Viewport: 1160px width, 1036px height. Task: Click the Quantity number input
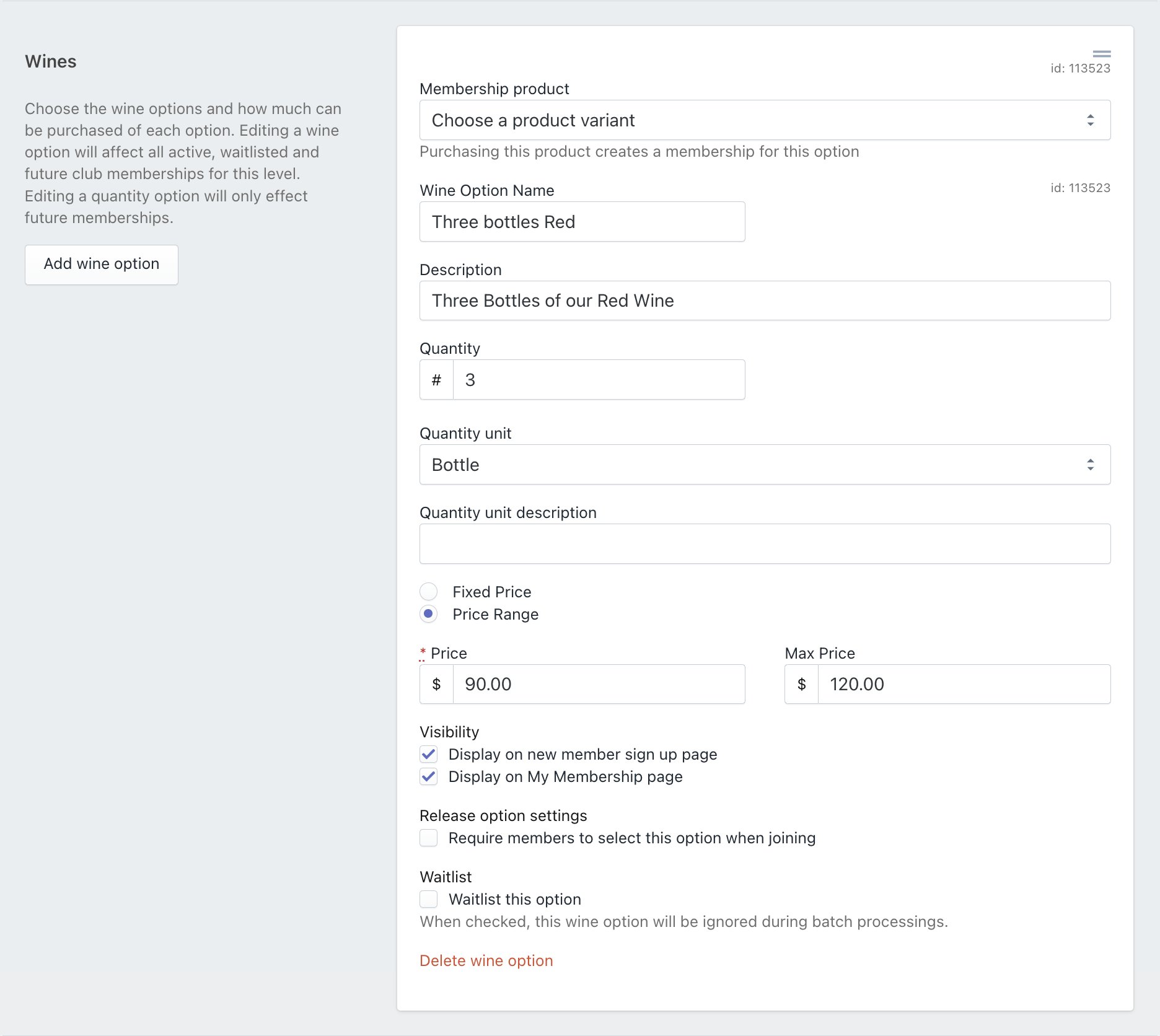tap(599, 380)
